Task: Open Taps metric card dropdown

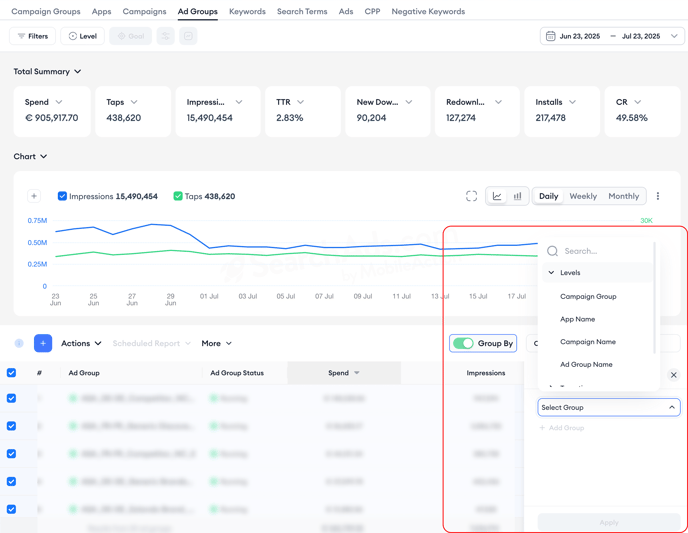Action: [x=134, y=102]
